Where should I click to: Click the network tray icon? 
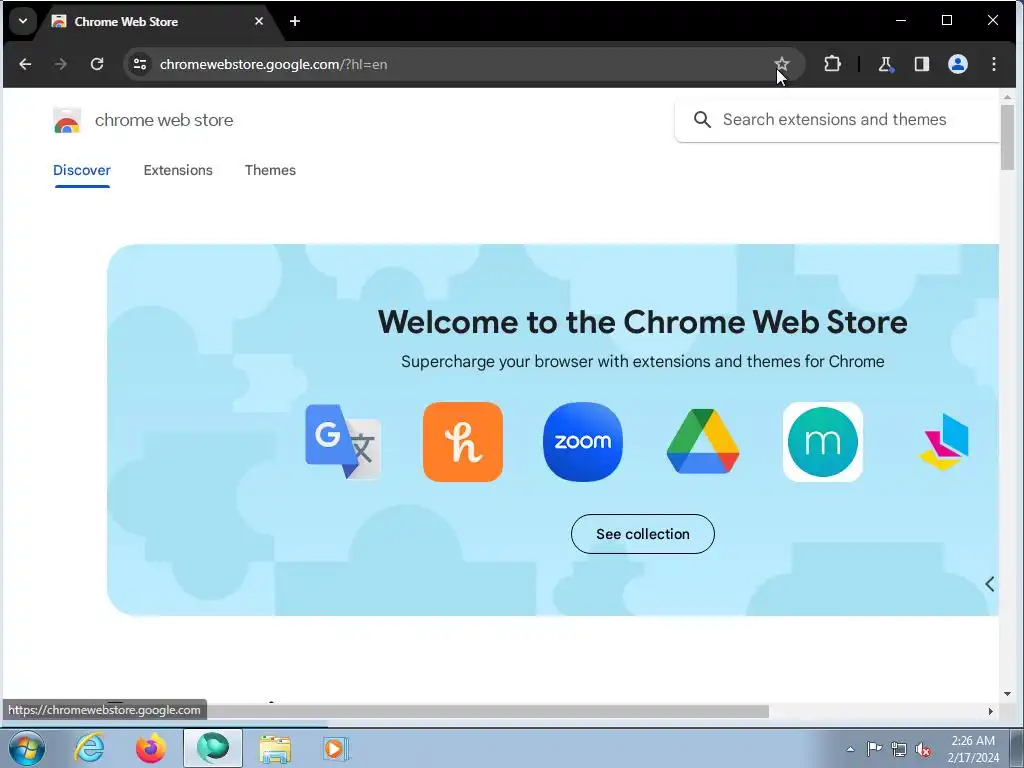899,749
